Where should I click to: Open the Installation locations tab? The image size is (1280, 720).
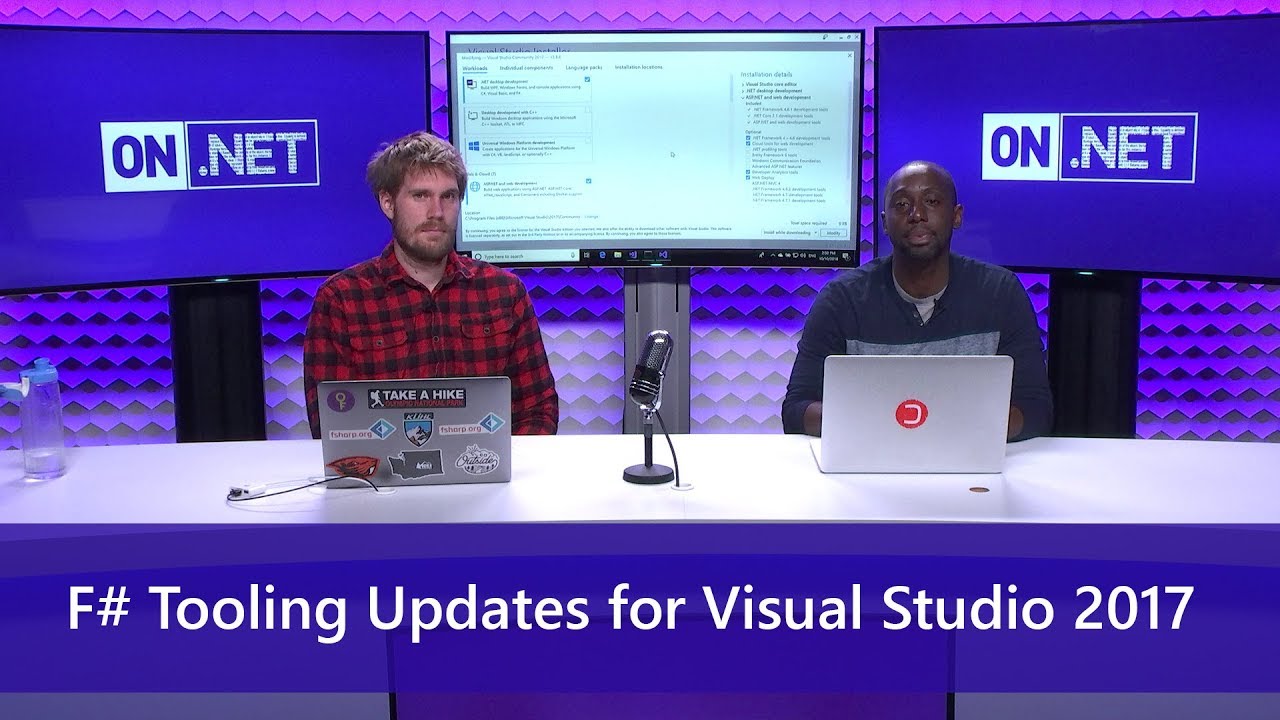click(x=639, y=67)
